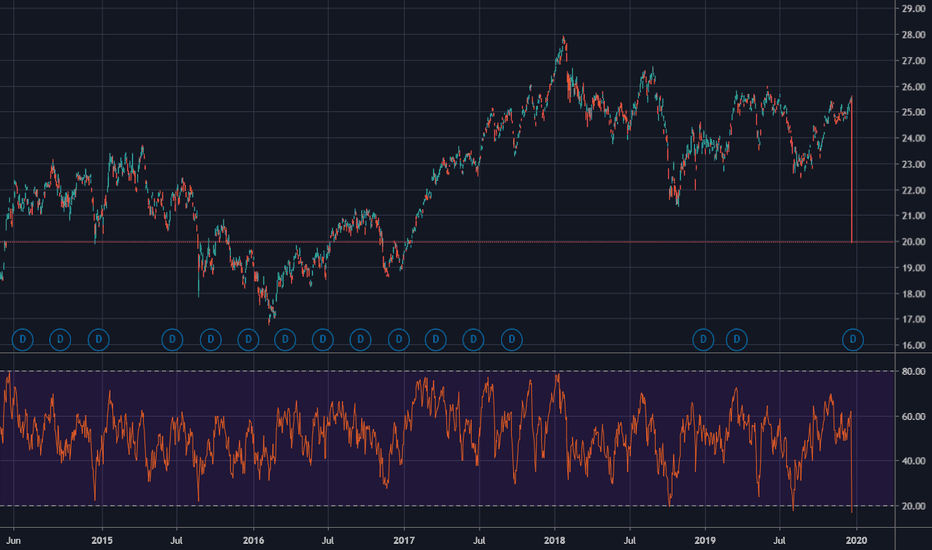Click the dividend marker just before 2019
This screenshot has width=932, height=550.
703,340
